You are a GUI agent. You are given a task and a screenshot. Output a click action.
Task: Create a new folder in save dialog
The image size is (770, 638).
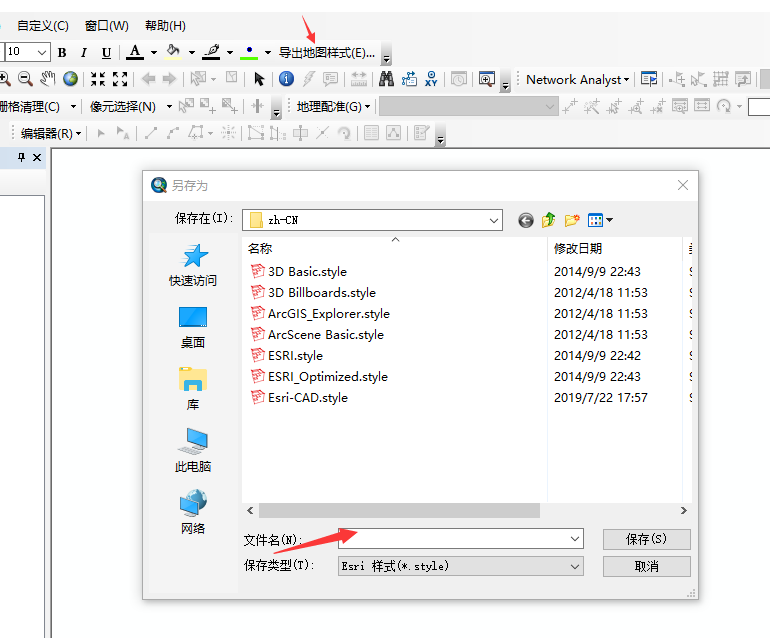pos(572,220)
